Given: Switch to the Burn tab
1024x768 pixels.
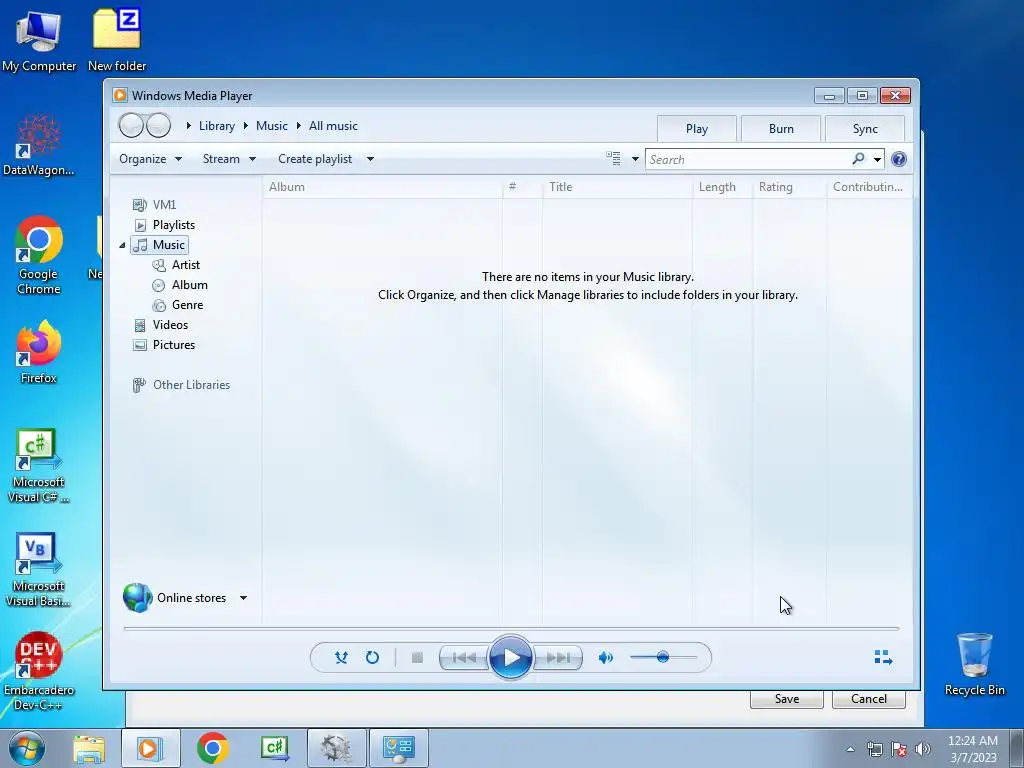Looking at the screenshot, I should [781, 129].
